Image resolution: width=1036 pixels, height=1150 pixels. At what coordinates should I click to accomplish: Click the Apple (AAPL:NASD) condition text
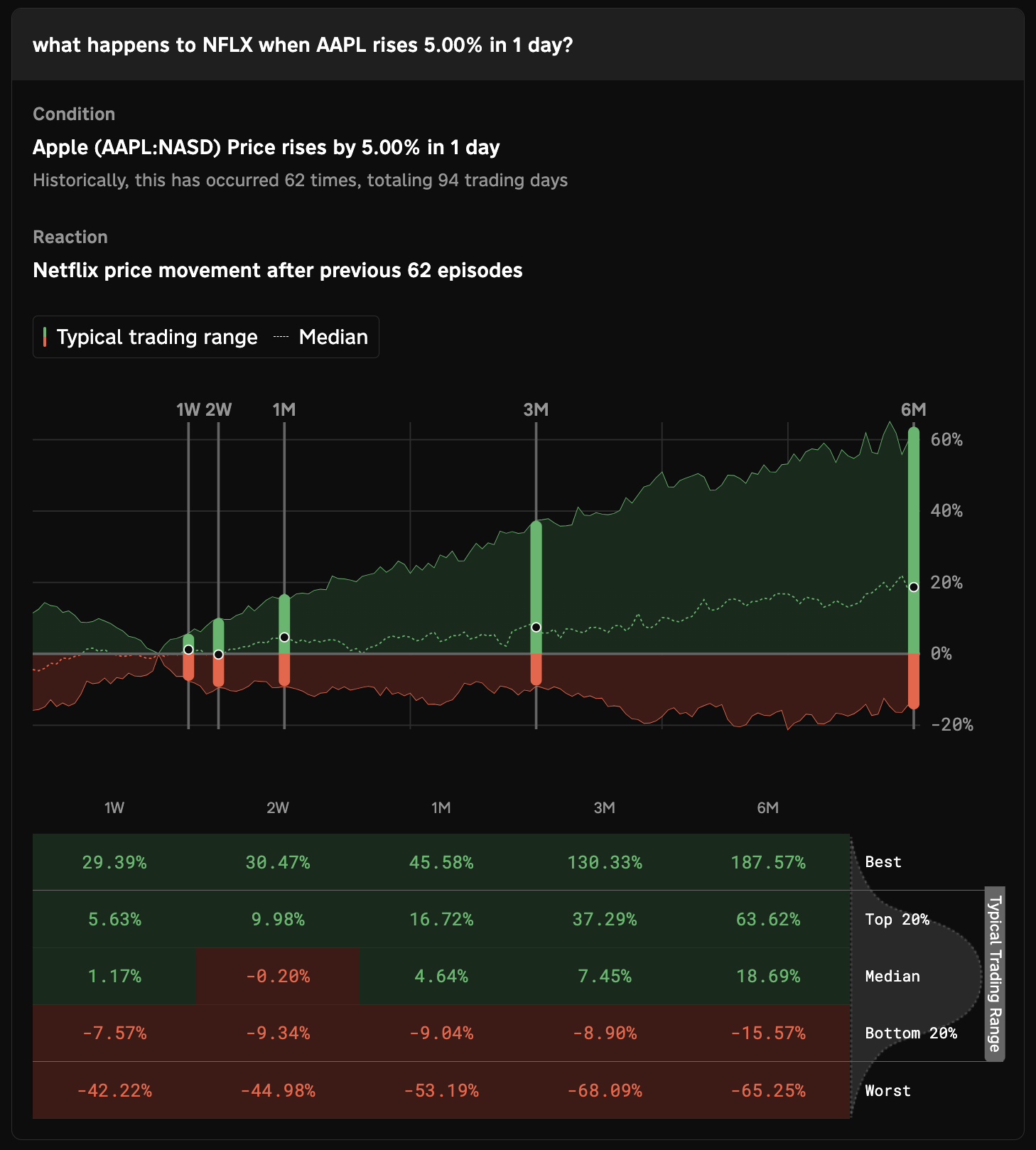coord(266,147)
